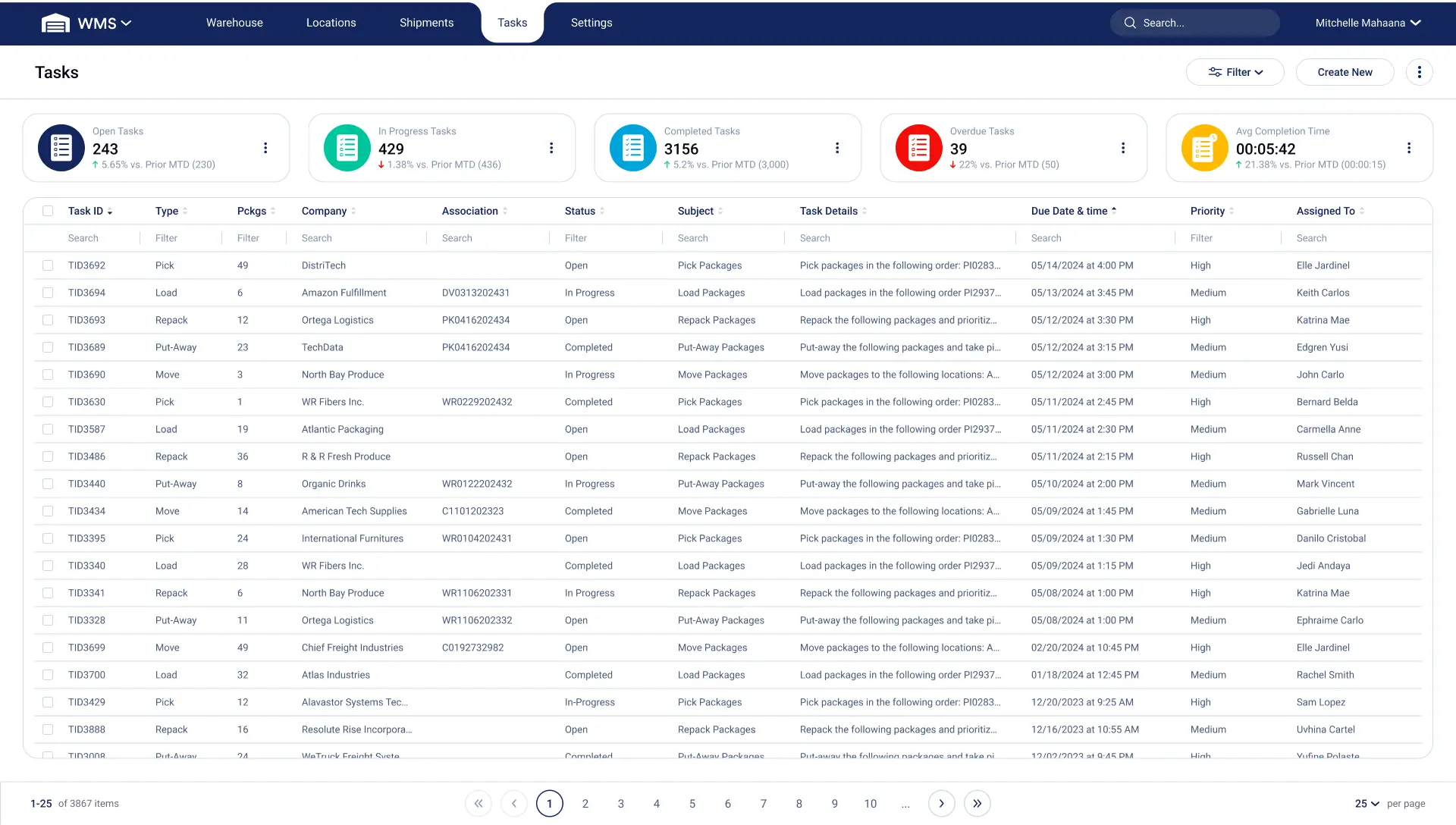
Task: Click the yellow Avg Completion Time icon
Action: pyautogui.click(x=1204, y=148)
